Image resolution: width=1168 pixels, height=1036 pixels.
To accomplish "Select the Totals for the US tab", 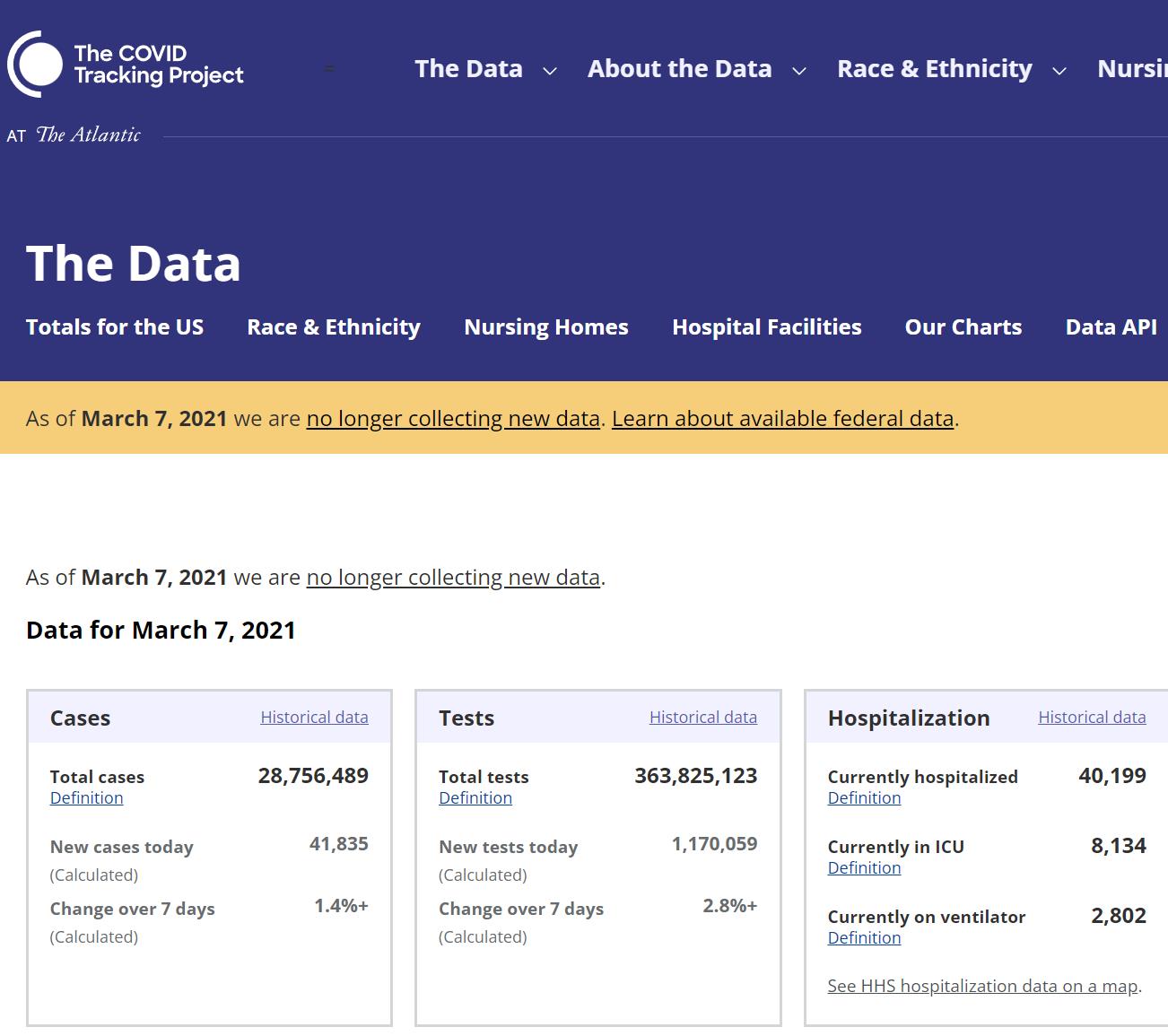I will pyautogui.click(x=115, y=327).
